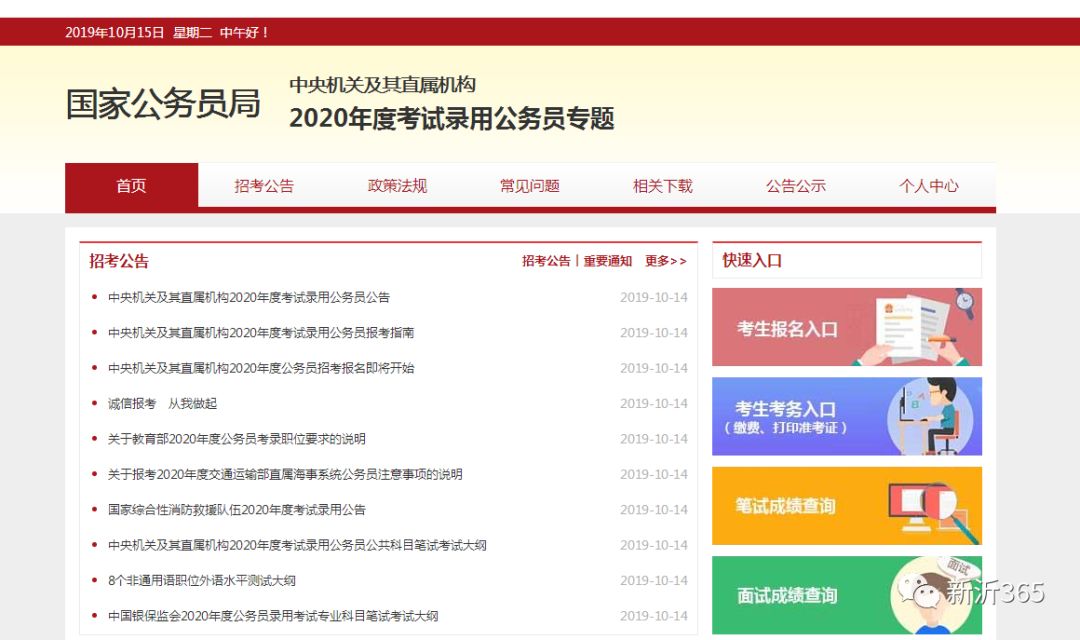Open the 相关下载 menu item
This screenshot has height=640, width=1080.
point(662,186)
